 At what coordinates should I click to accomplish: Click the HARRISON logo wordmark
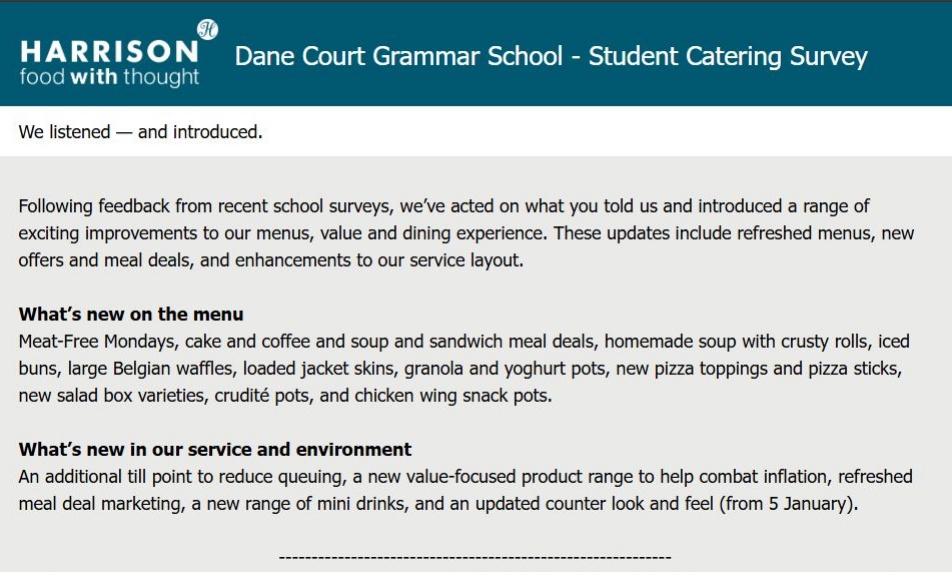[x=108, y=52]
